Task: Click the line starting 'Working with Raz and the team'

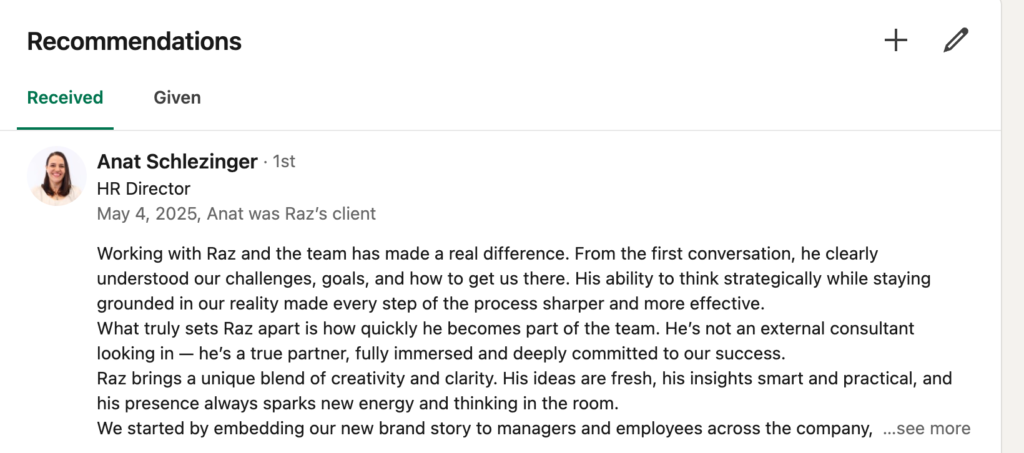Action: [x=487, y=253]
